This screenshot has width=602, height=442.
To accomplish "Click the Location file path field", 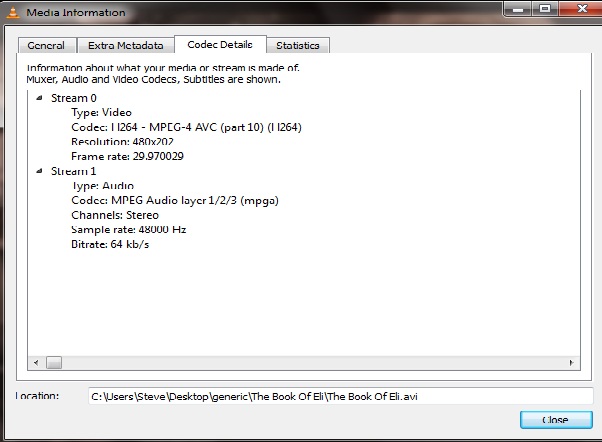I will click(341, 396).
